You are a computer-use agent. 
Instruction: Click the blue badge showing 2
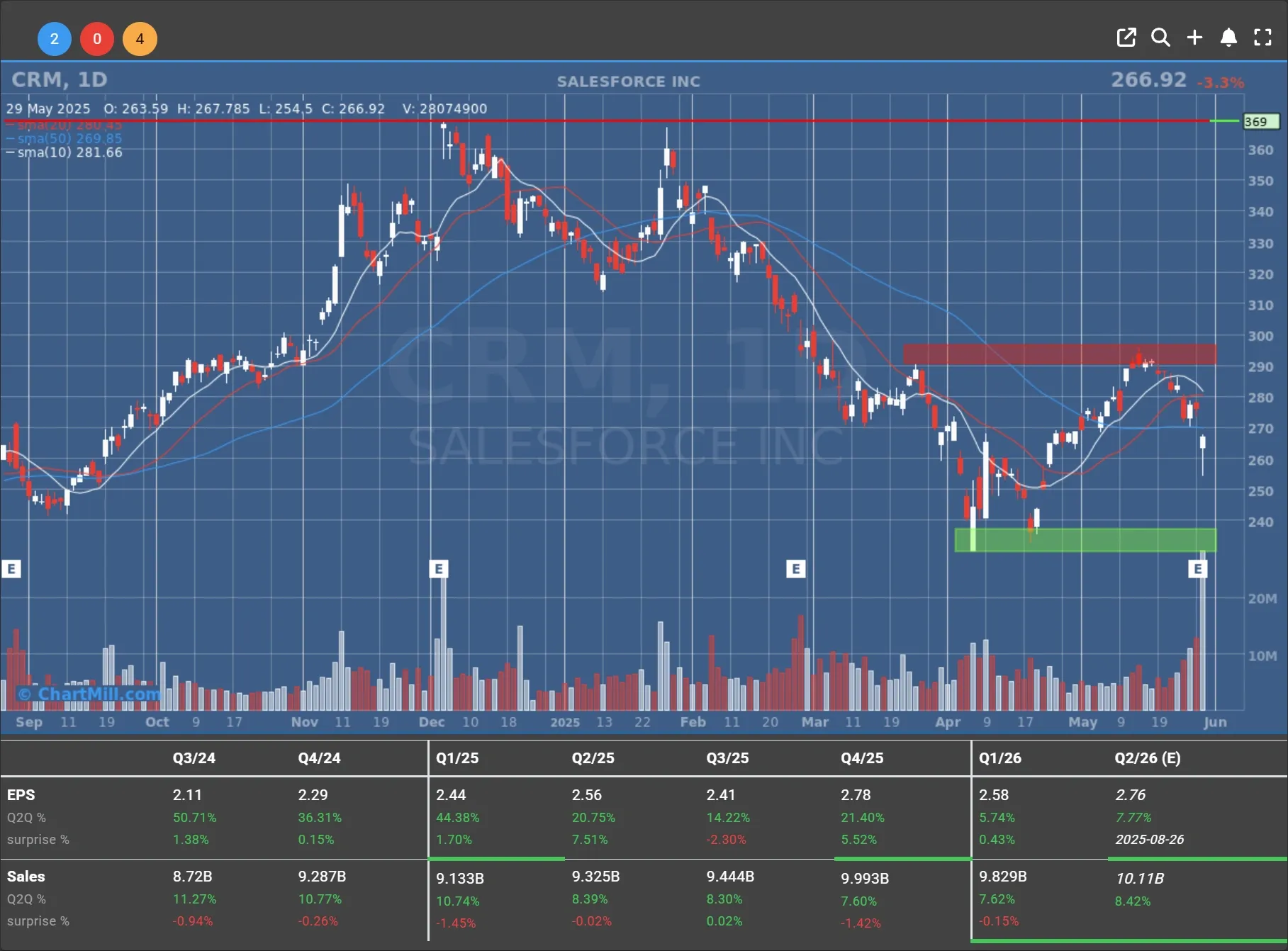[55, 39]
